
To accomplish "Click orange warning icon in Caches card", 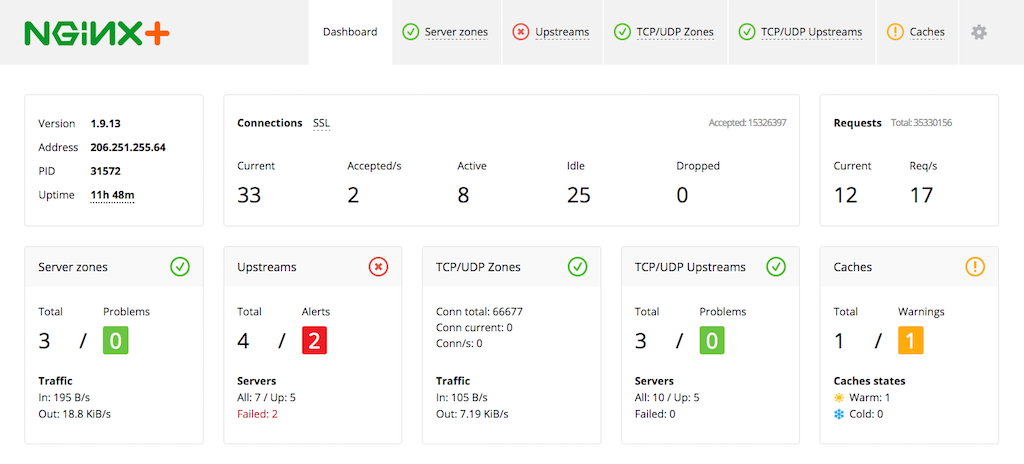I will pos(975,267).
